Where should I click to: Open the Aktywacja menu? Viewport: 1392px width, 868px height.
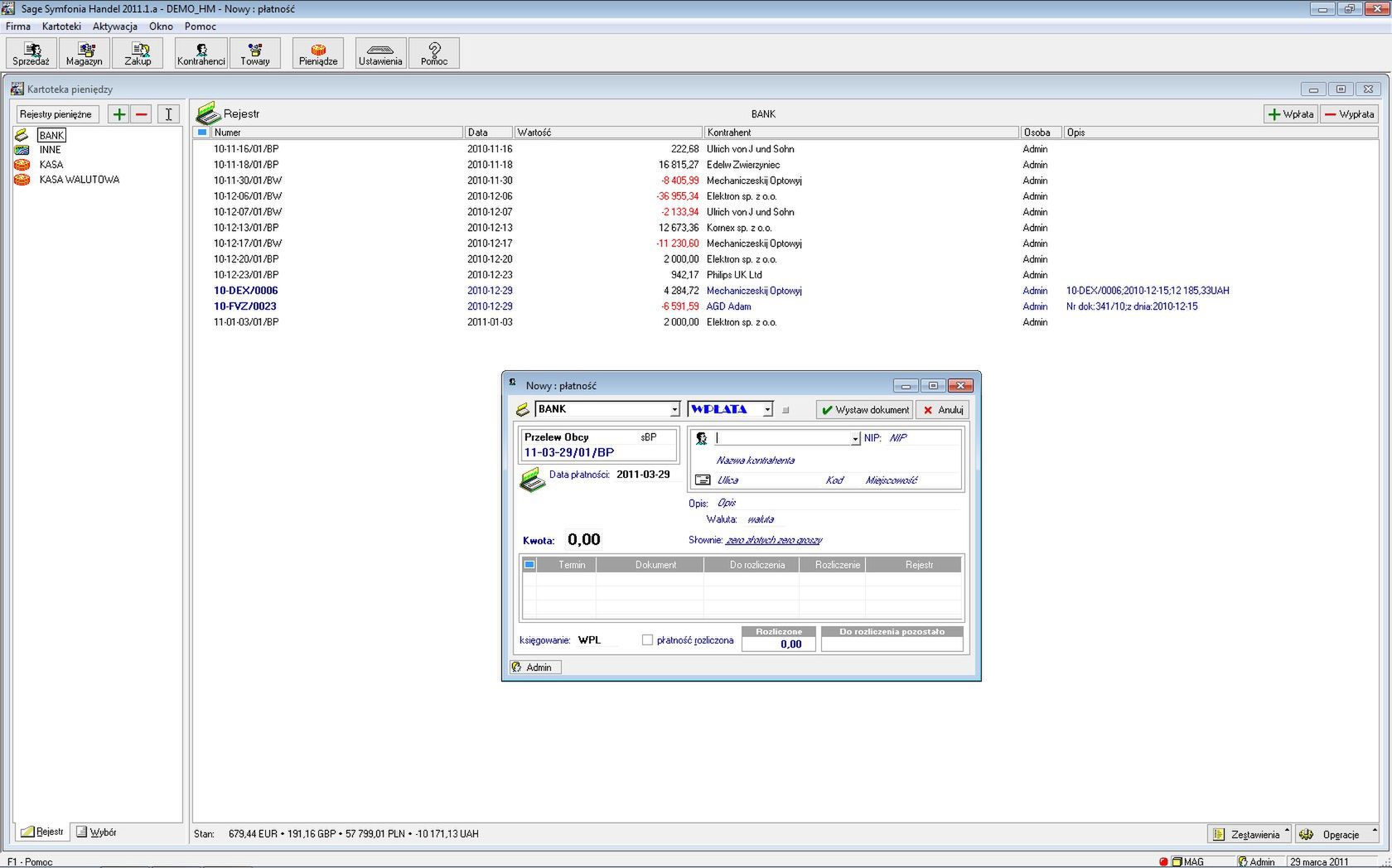(x=115, y=27)
